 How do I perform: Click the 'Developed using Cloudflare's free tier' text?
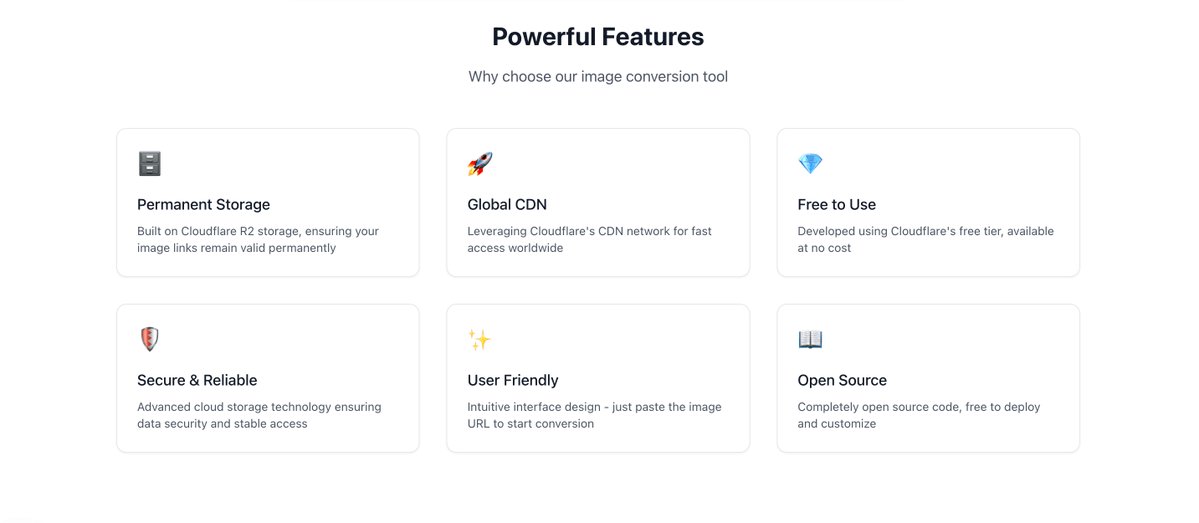[x=925, y=239]
